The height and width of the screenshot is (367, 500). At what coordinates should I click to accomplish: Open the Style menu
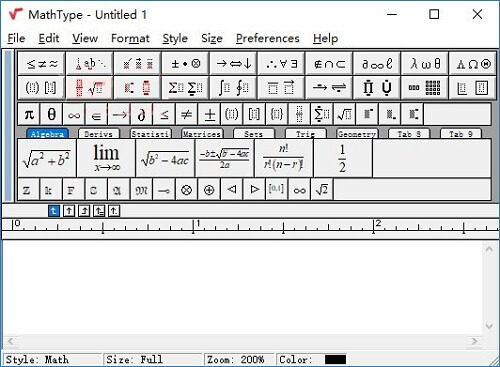click(175, 38)
